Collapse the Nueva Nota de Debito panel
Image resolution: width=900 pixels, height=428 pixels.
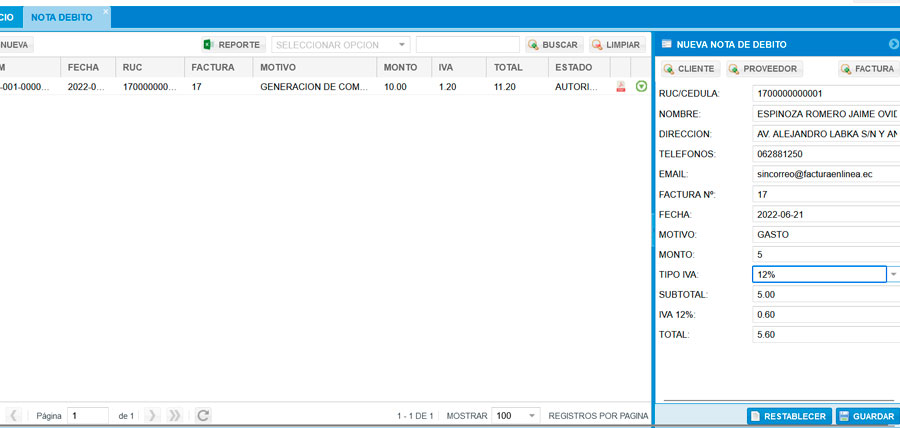(893, 44)
